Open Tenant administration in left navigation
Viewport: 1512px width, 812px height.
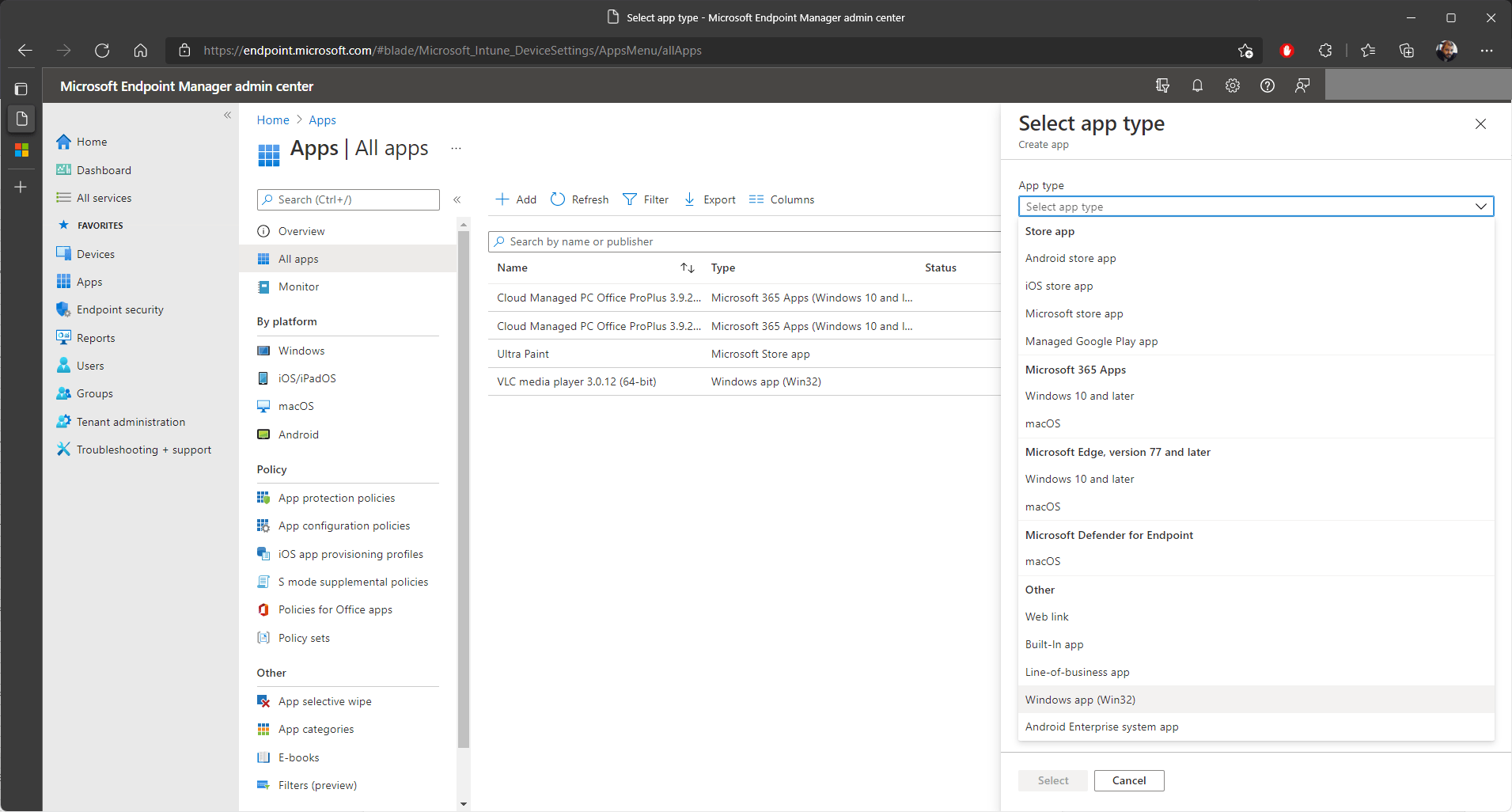pos(131,422)
